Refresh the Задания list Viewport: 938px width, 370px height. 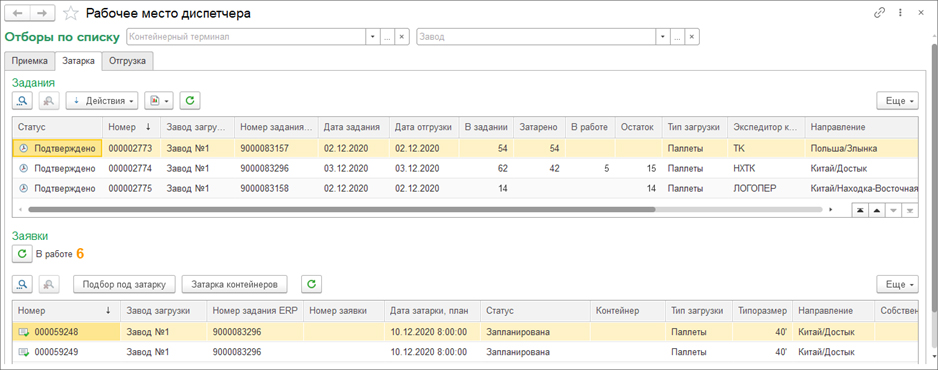click(x=190, y=101)
